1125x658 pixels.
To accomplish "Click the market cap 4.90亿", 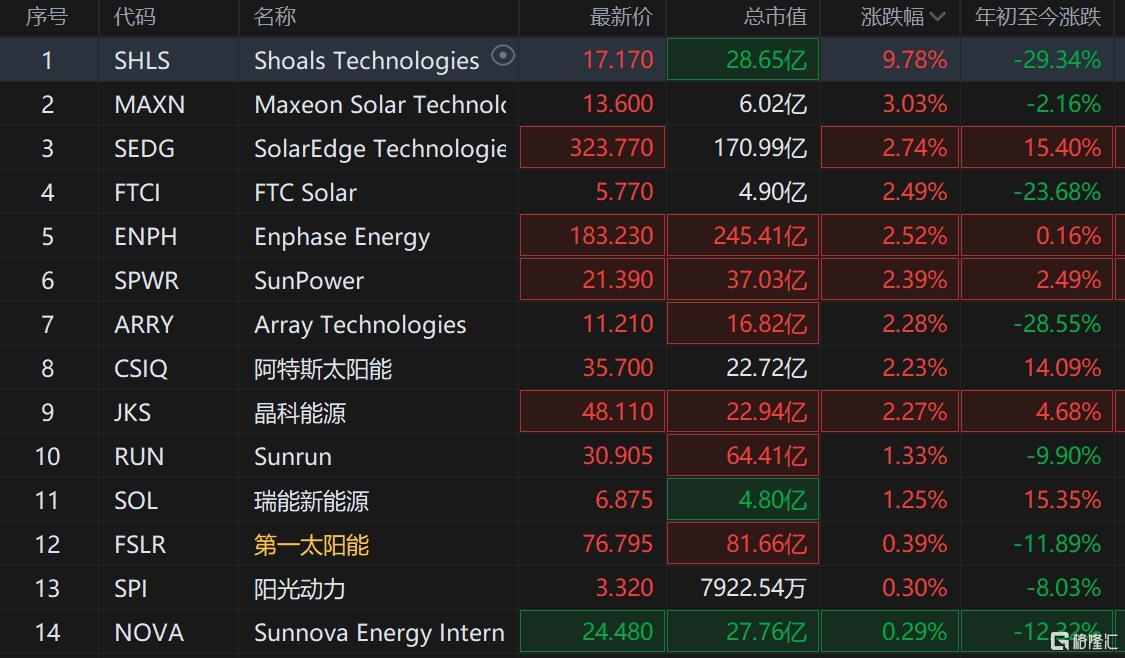I will tap(773, 192).
